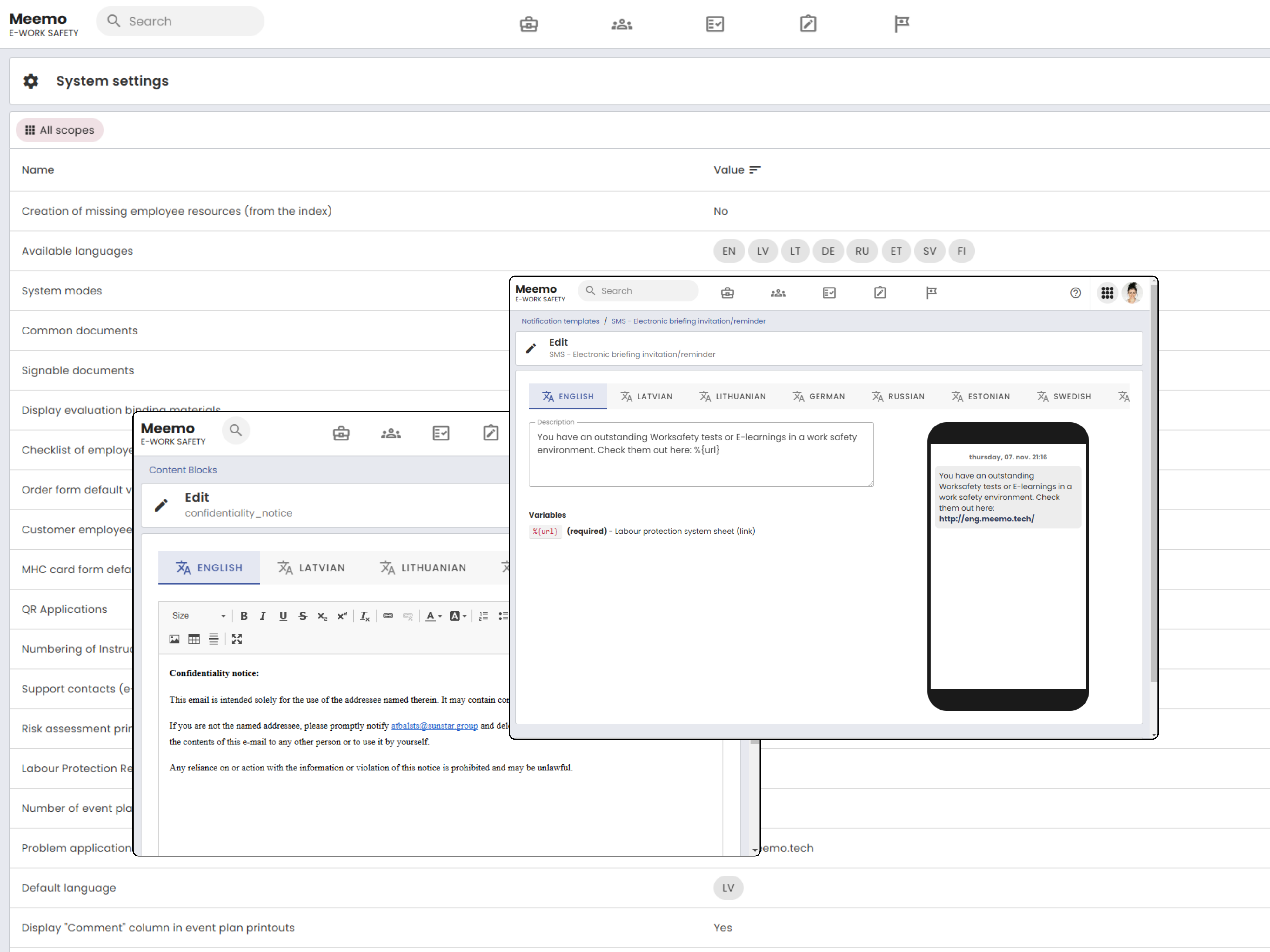Screen dimensions: 1270x952
Task: Toggle underline formatting in the editor
Action: [283, 616]
